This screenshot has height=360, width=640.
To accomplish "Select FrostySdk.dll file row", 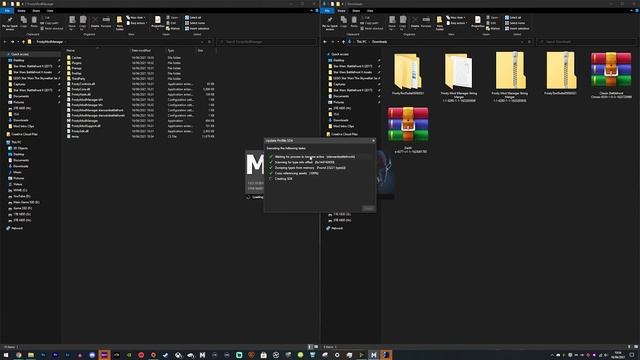I will [x=140, y=131].
